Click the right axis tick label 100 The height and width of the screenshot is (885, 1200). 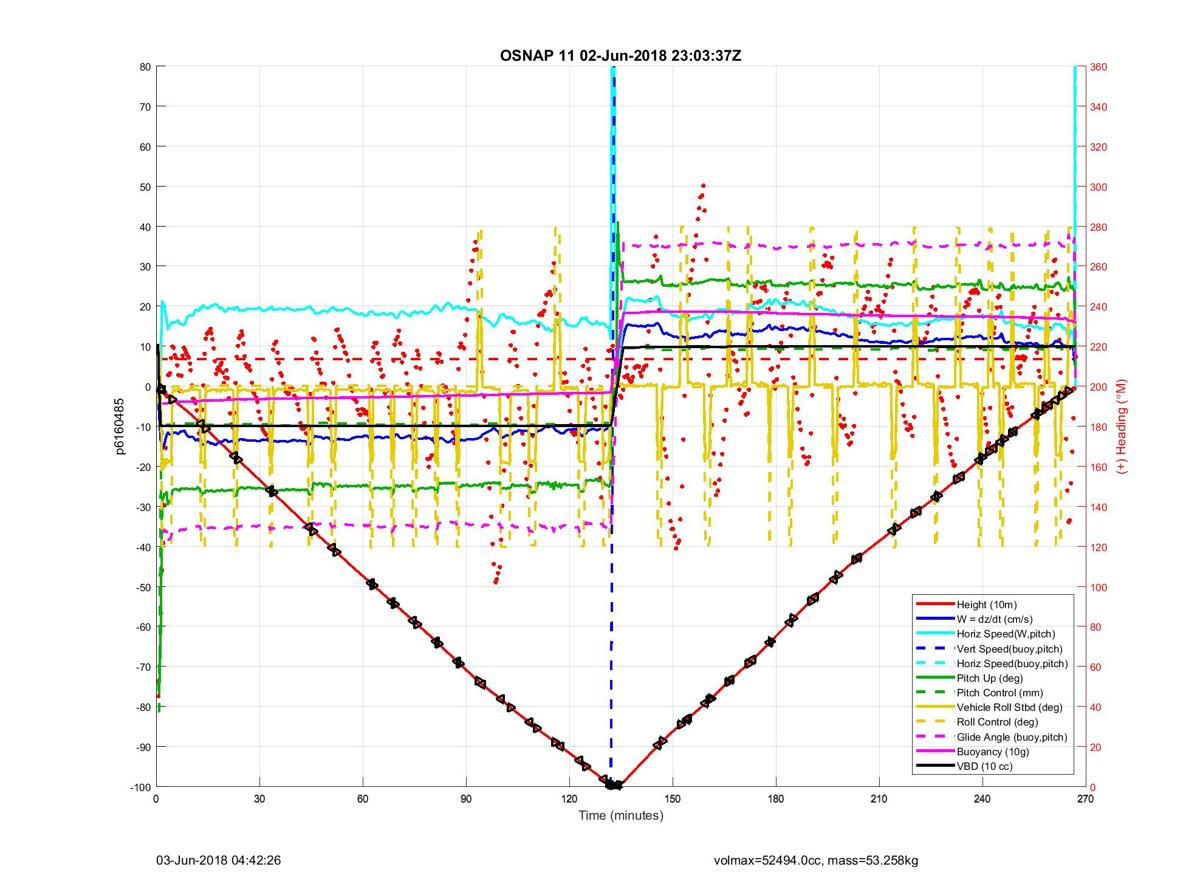[1100, 587]
